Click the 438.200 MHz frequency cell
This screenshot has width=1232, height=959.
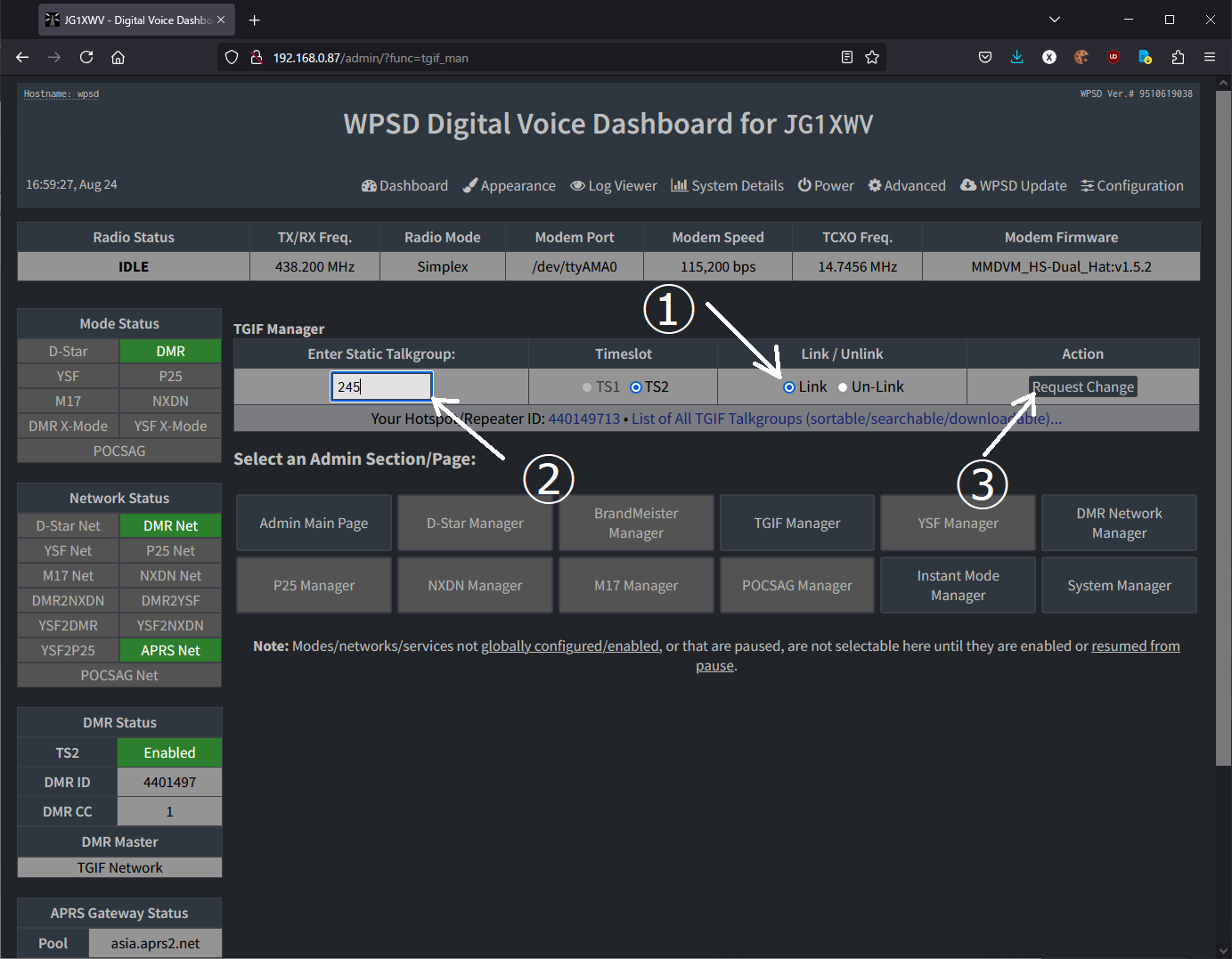coord(314,266)
